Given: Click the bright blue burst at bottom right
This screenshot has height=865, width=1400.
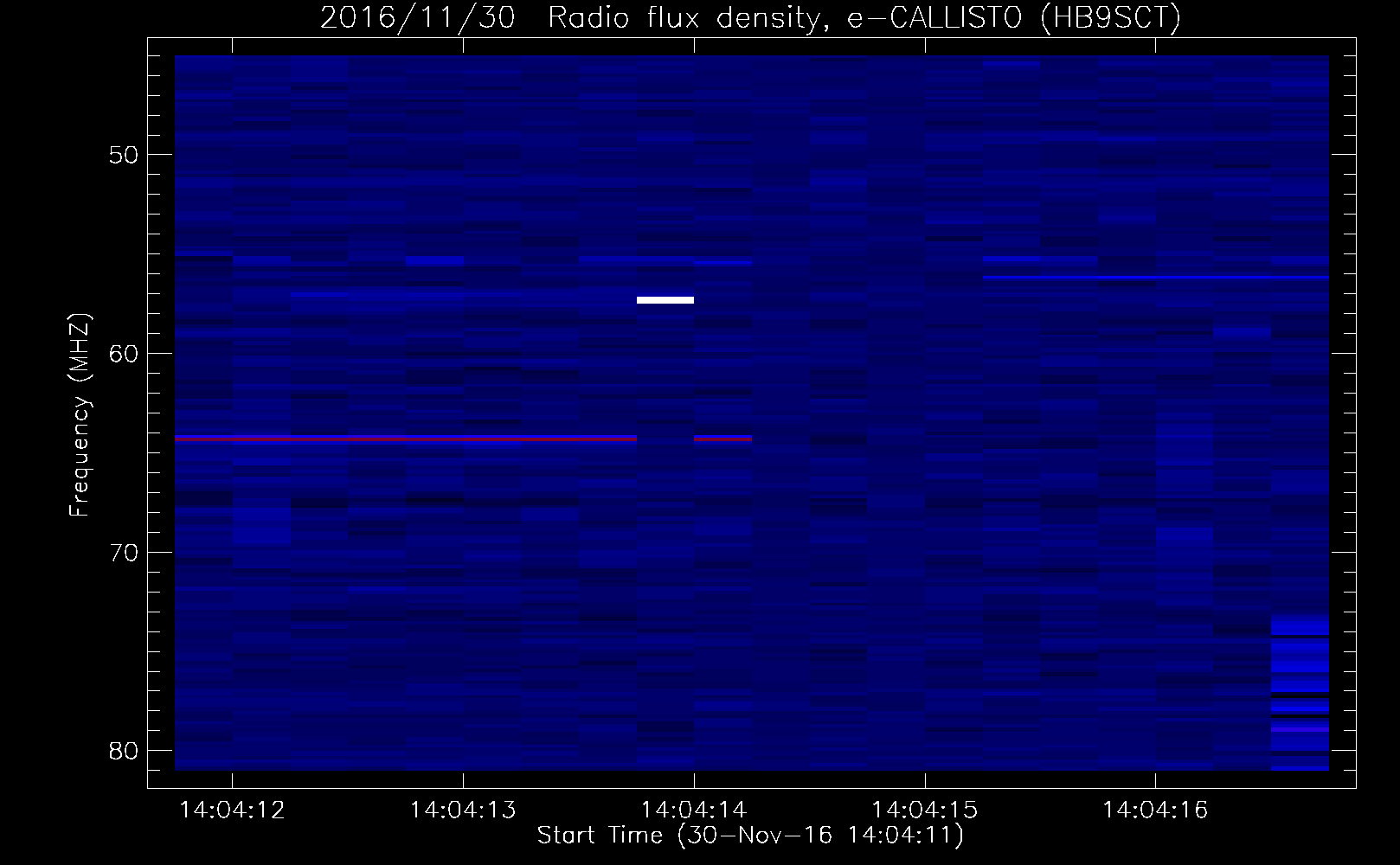Looking at the screenshot, I should [x=1300, y=692].
